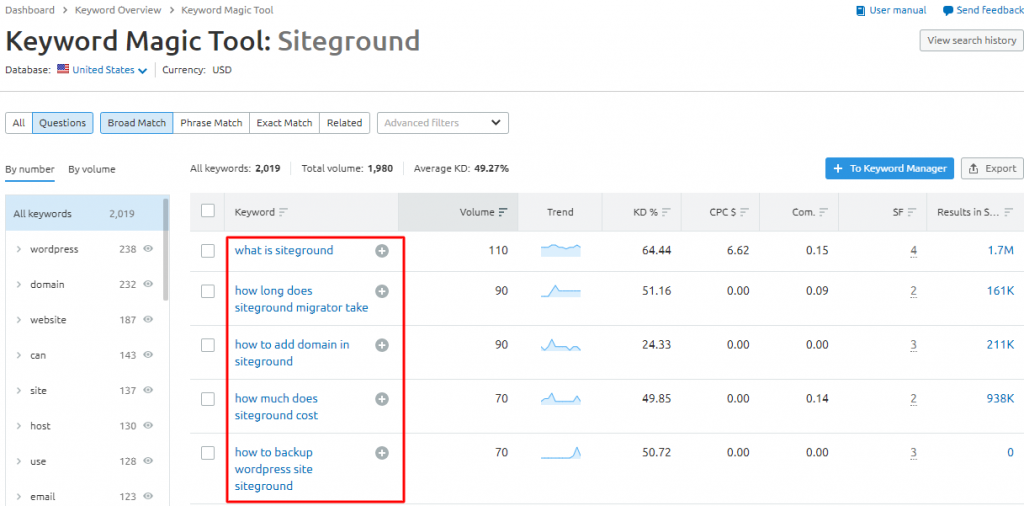Toggle the eye icon for can group
The height and width of the screenshot is (506, 1024).
(x=148, y=355)
